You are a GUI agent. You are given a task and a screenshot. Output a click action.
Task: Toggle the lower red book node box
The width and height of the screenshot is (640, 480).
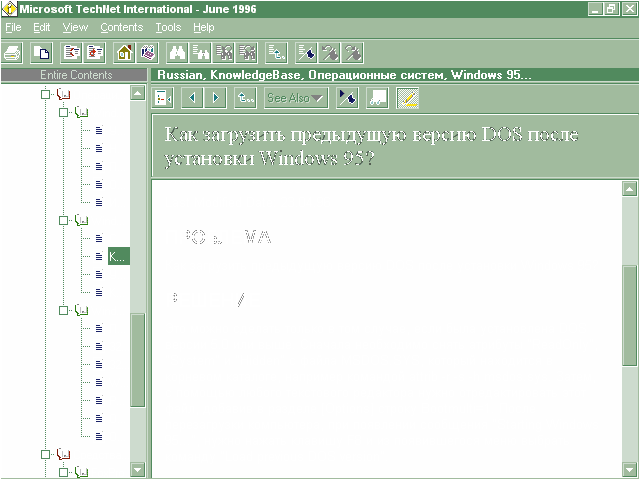(x=45, y=454)
